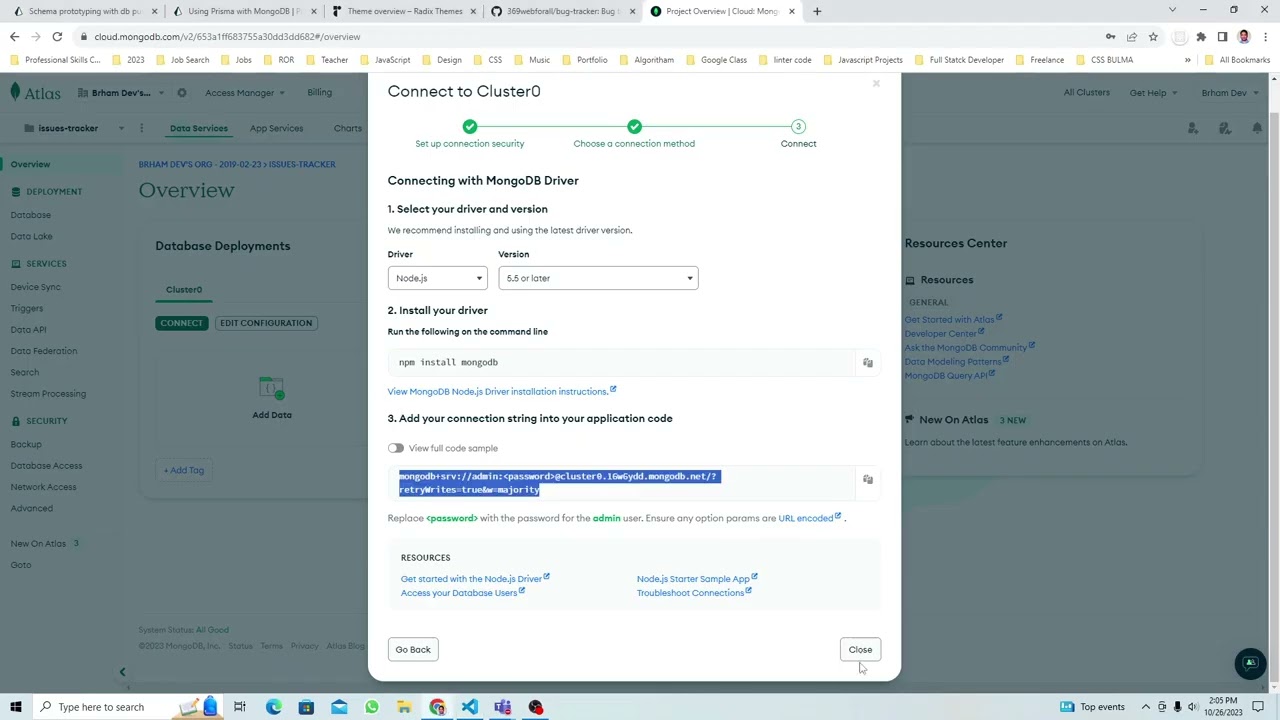Launch Visual Studio Code from taskbar

pyautogui.click(x=470, y=707)
